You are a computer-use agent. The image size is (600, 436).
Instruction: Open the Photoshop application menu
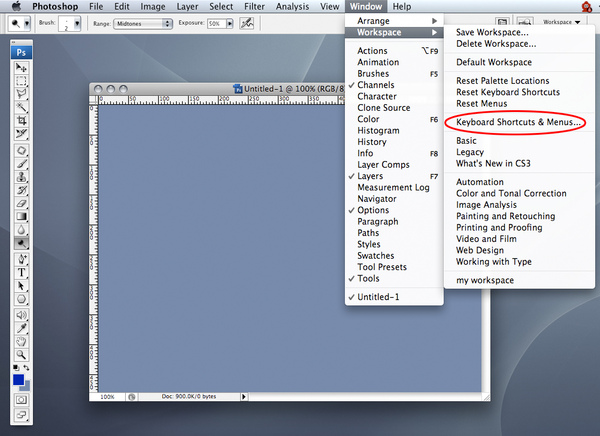pyautogui.click(x=55, y=7)
